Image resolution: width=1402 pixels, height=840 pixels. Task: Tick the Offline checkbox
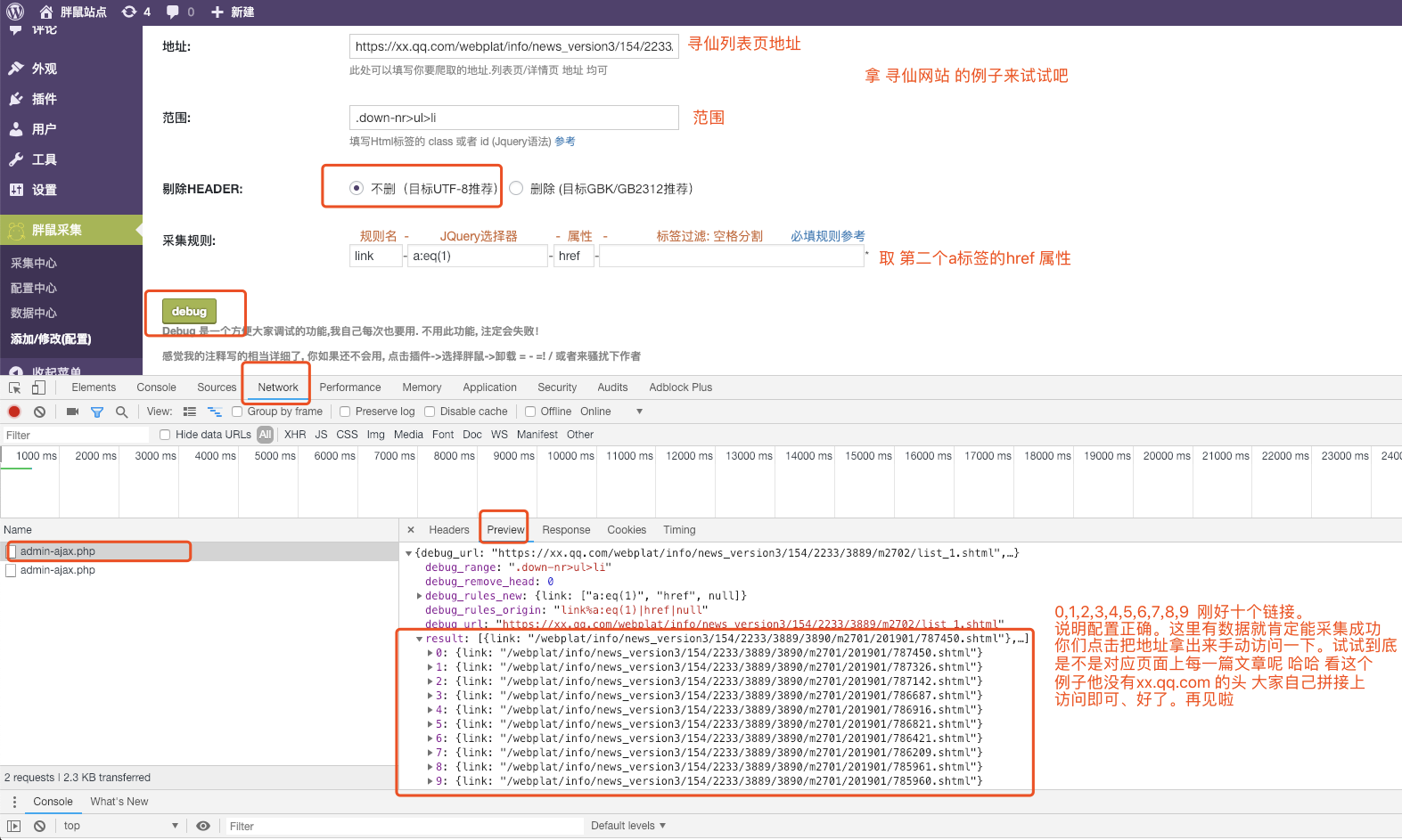pyautogui.click(x=530, y=412)
